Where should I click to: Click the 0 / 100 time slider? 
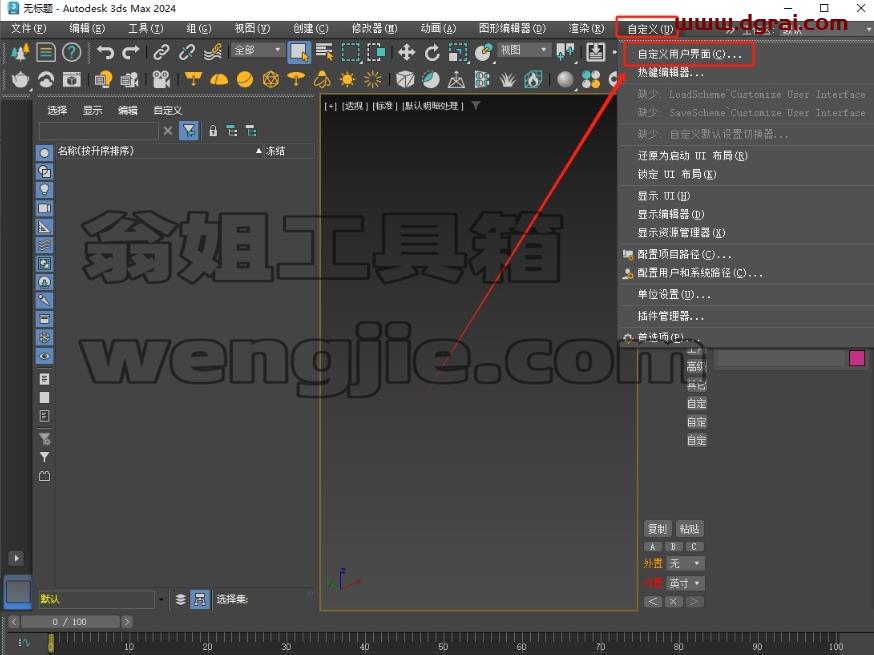coord(70,622)
